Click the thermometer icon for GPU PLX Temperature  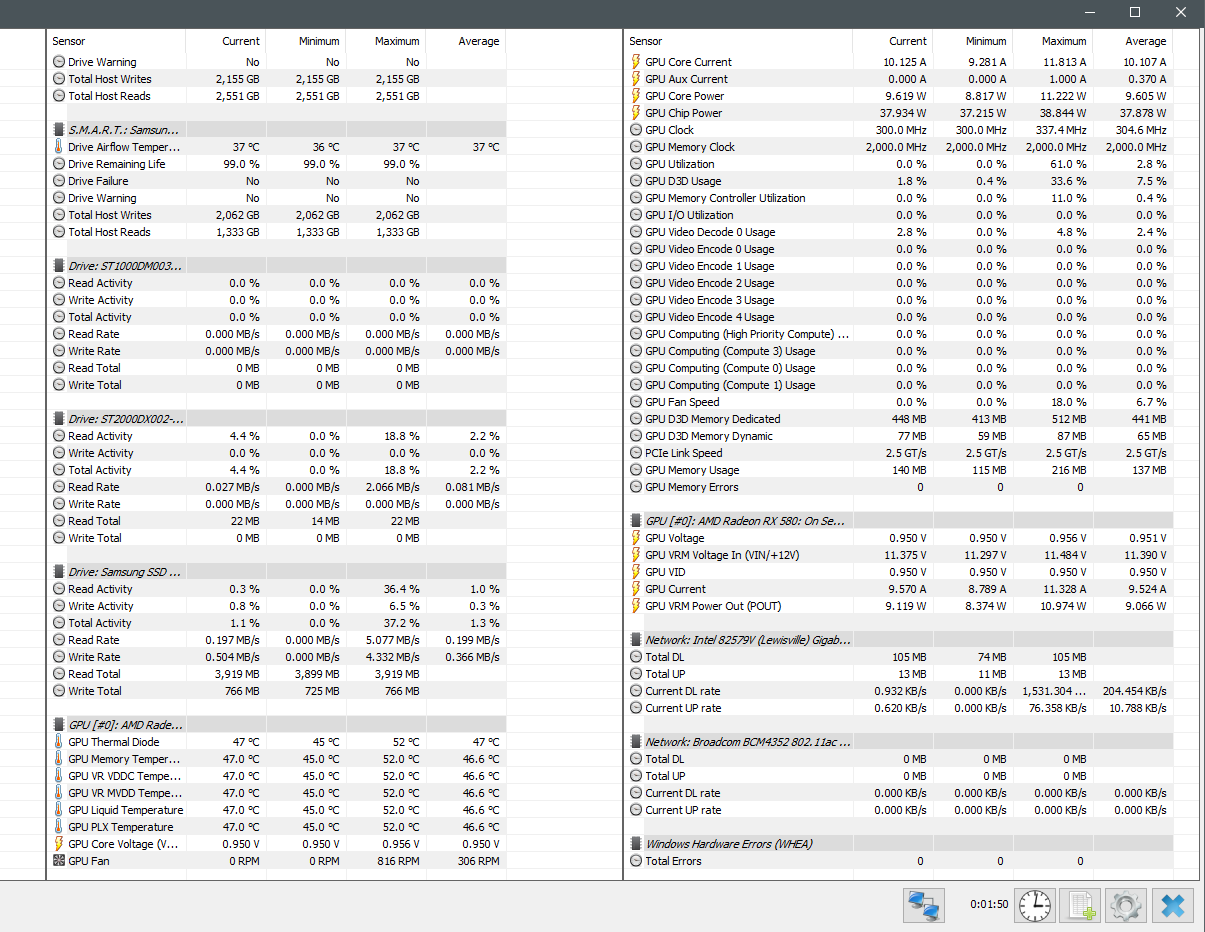(x=58, y=827)
